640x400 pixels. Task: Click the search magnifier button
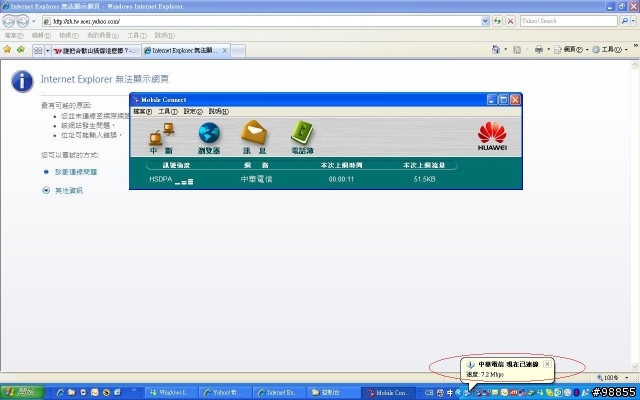tap(624, 21)
